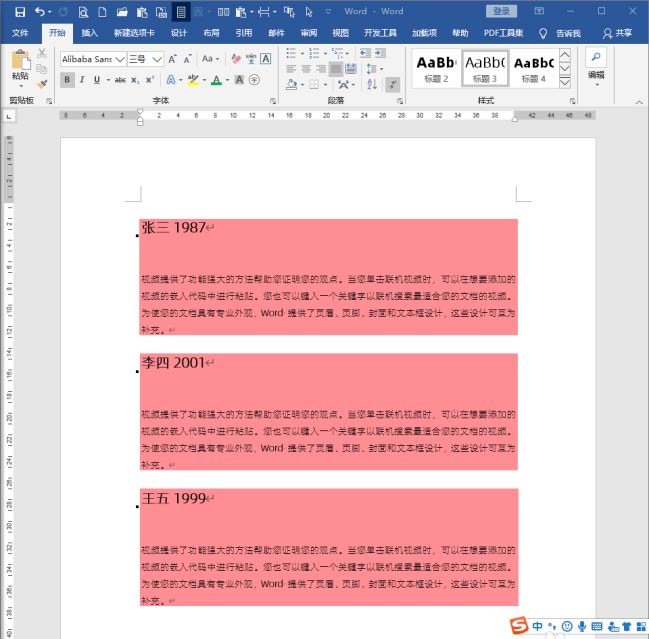Open Sogou soft keyboard
649x639 pixels.
[596, 626]
